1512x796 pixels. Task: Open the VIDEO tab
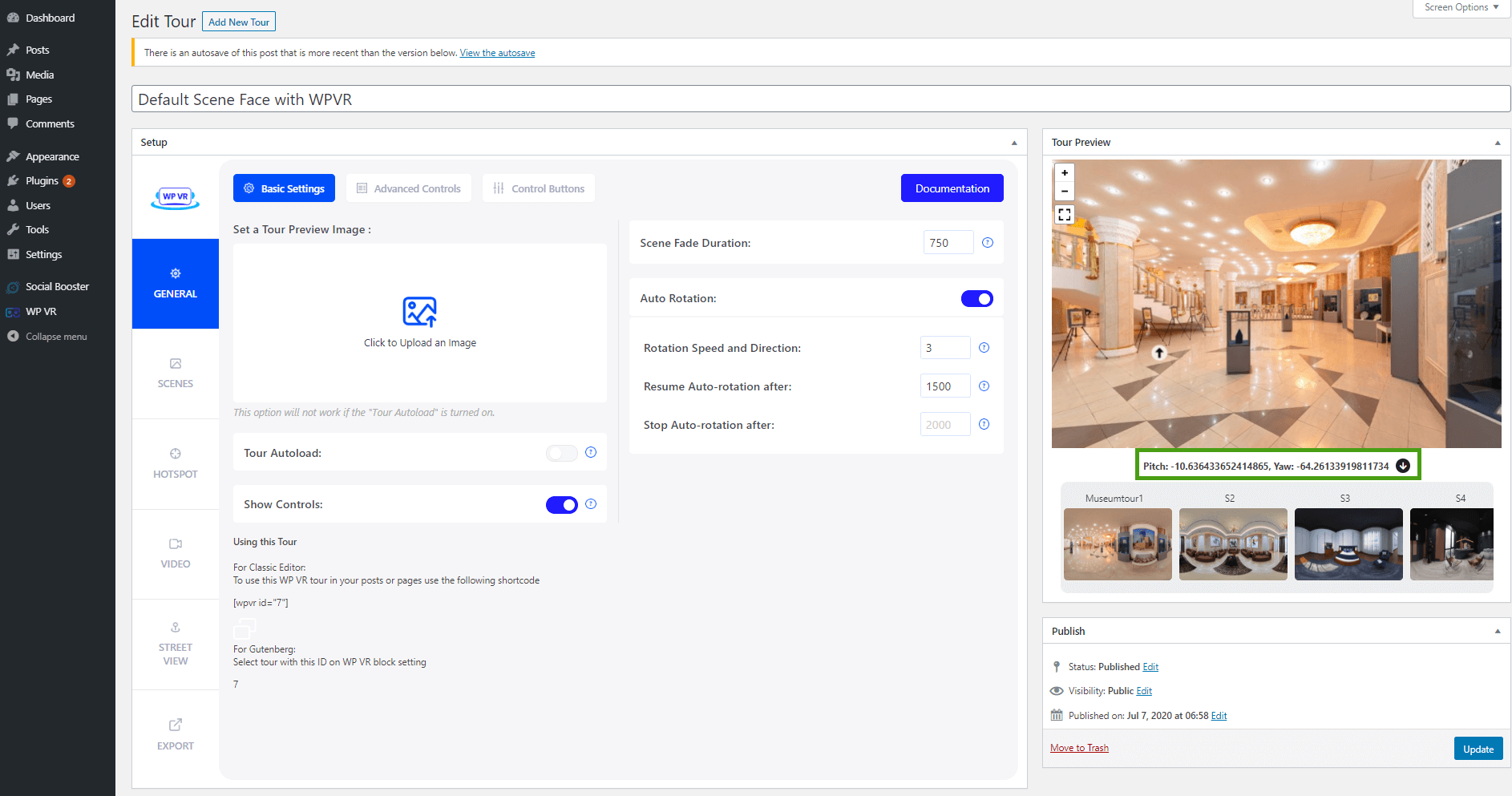pyautogui.click(x=176, y=554)
